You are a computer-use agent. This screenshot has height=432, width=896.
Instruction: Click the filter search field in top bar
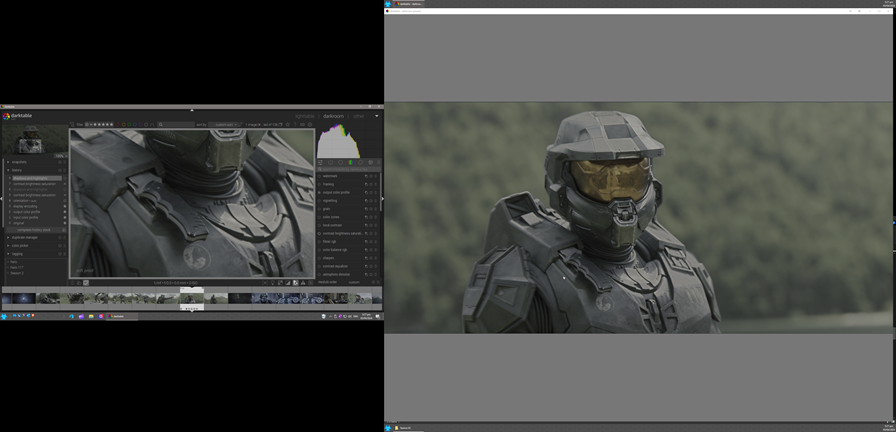(x=176, y=125)
